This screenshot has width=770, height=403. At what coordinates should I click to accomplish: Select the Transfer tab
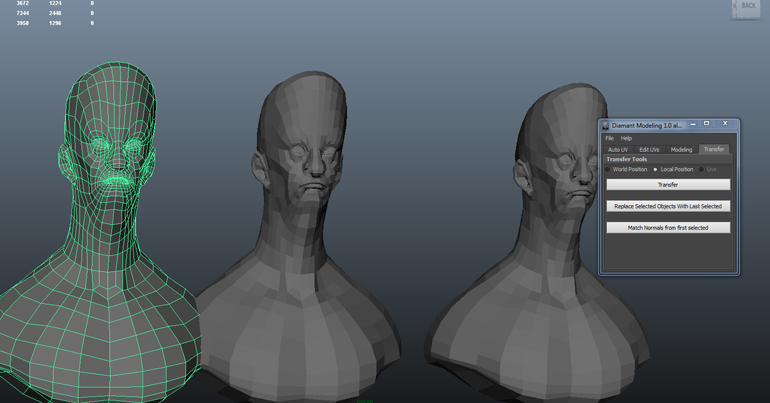click(713, 149)
